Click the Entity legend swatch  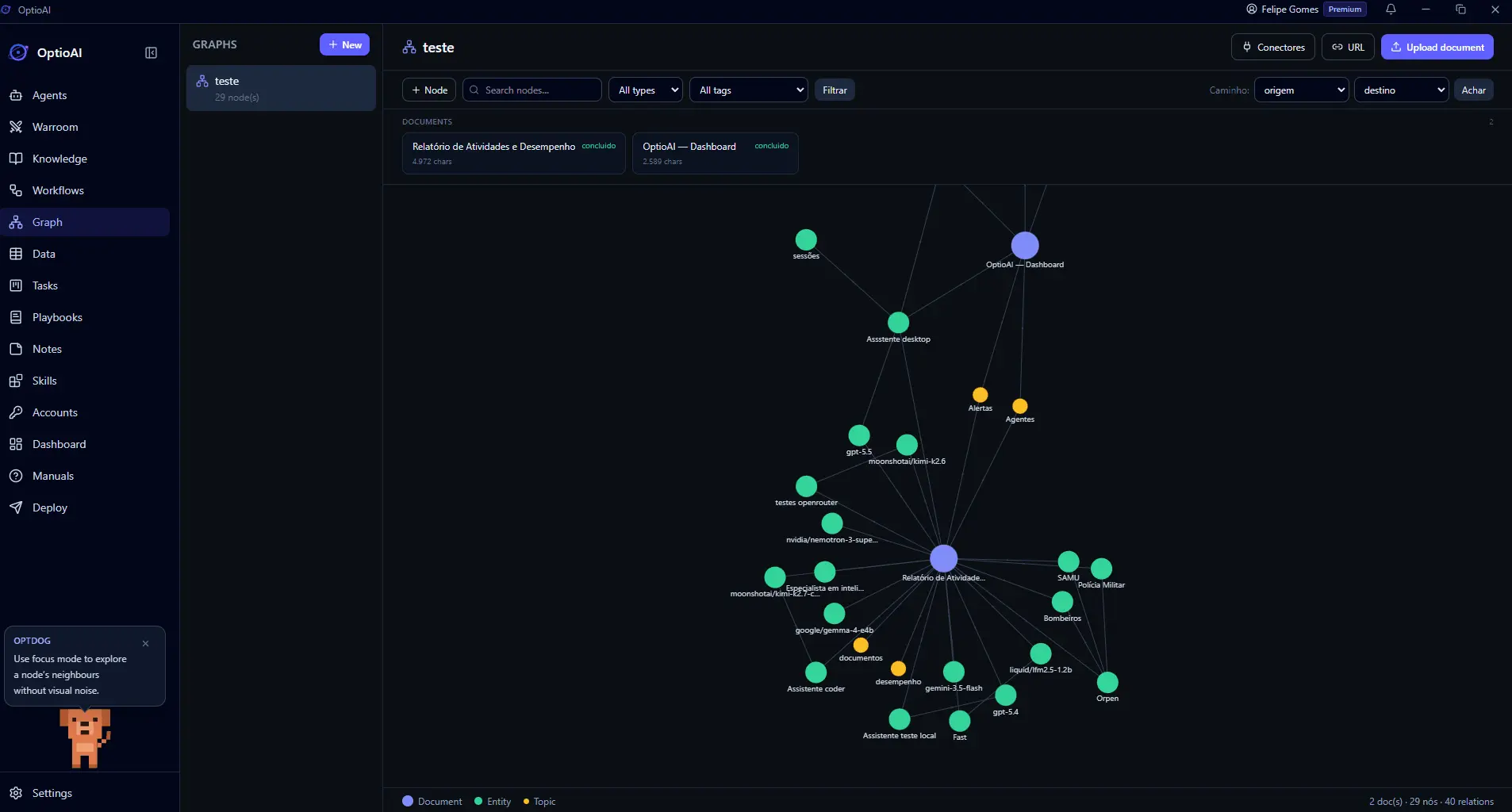[x=478, y=801]
